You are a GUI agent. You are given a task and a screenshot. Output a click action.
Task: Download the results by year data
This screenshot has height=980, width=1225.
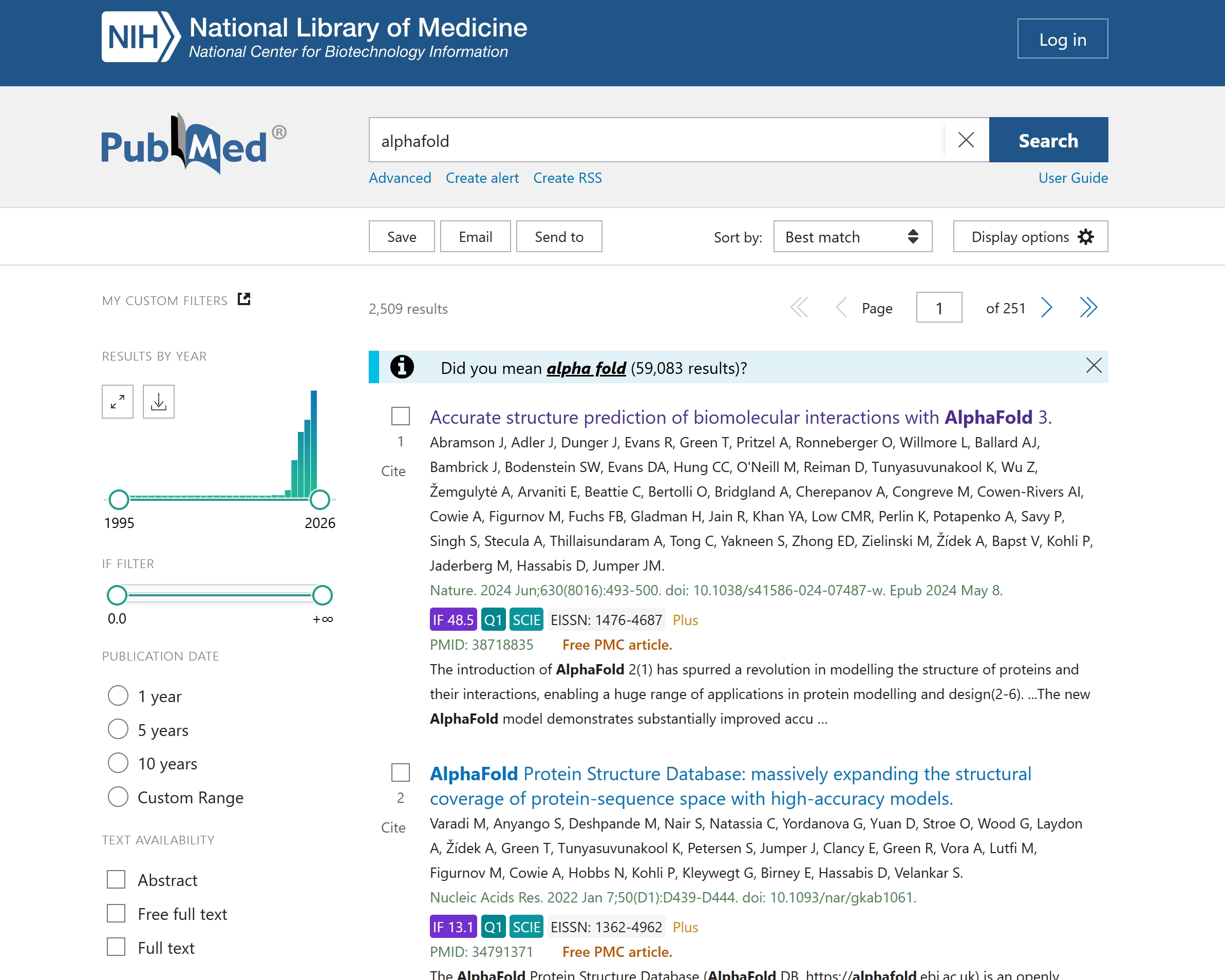click(159, 402)
